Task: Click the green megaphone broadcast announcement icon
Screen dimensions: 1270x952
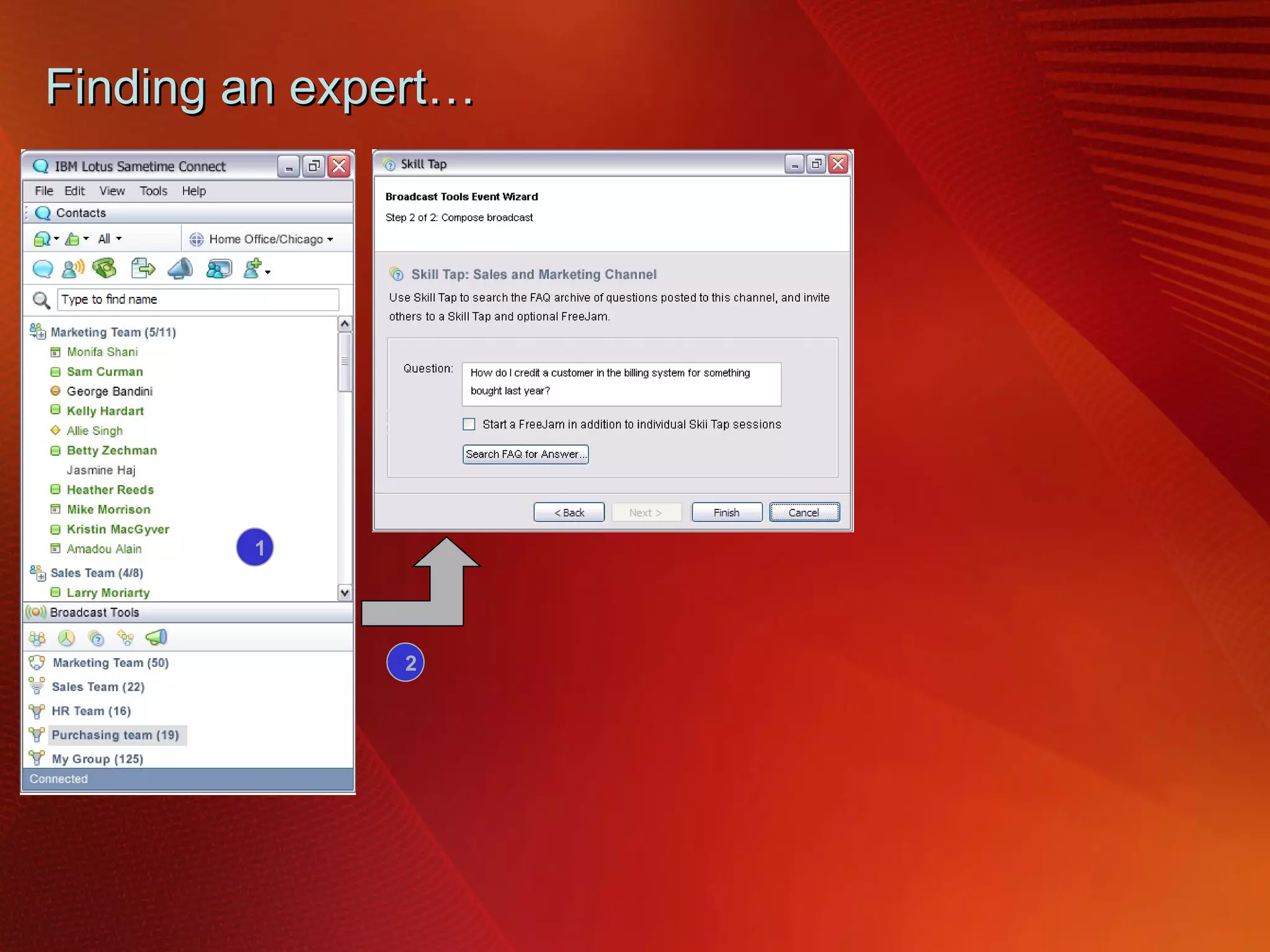Action: 156,637
